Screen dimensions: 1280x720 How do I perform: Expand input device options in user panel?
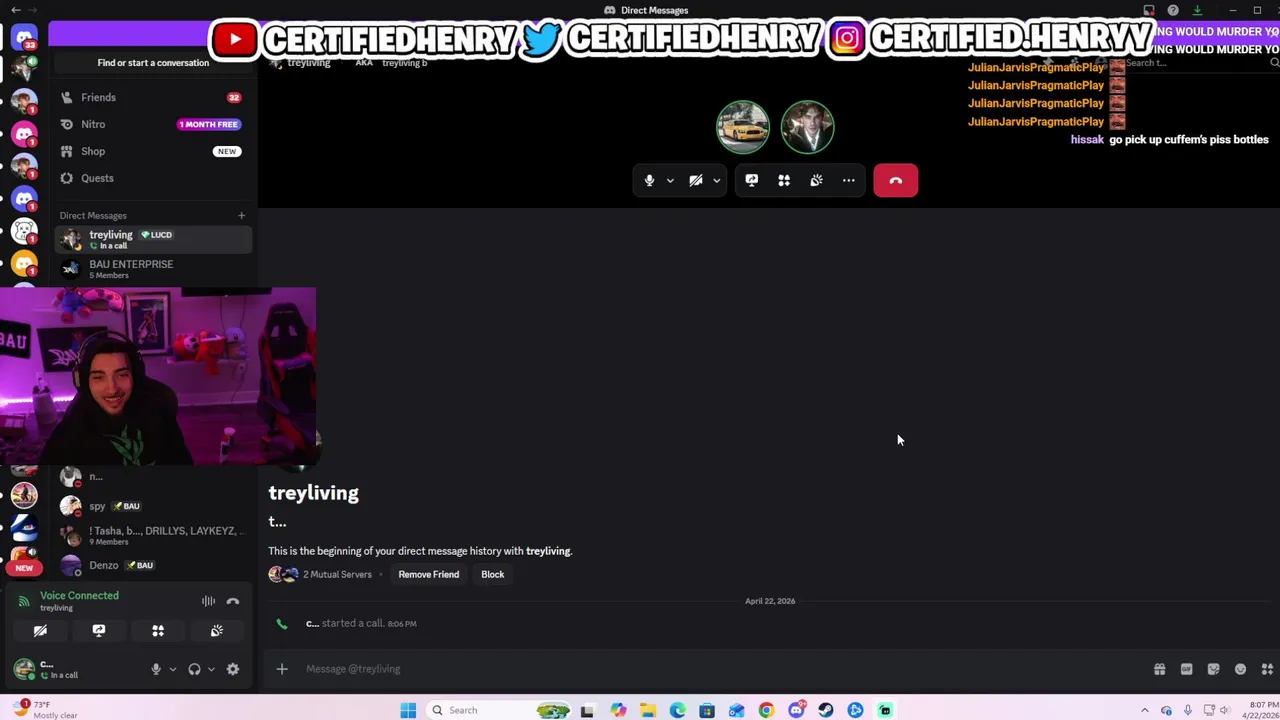(x=172, y=669)
